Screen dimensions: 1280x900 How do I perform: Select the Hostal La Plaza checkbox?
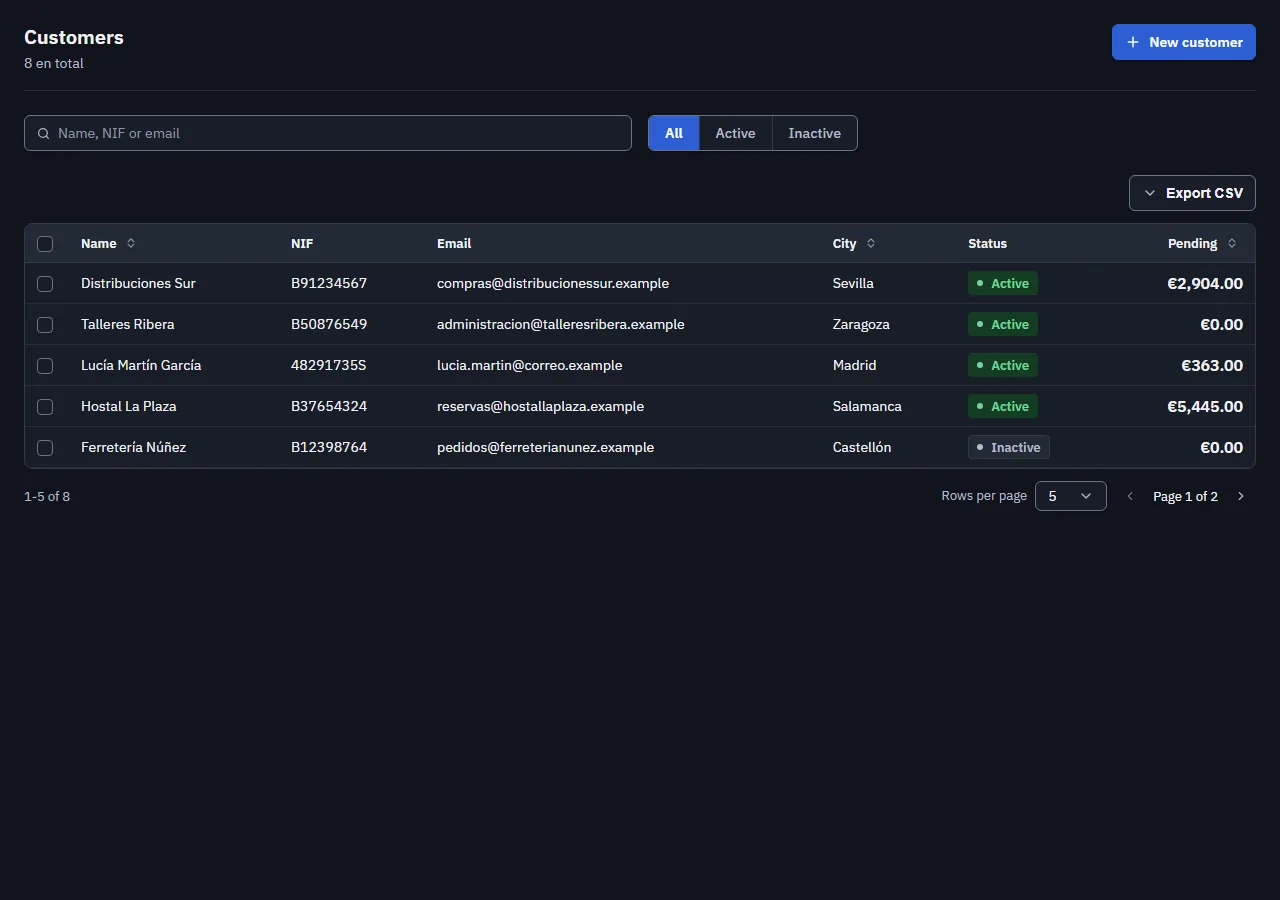pyautogui.click(x=45, y=407)
